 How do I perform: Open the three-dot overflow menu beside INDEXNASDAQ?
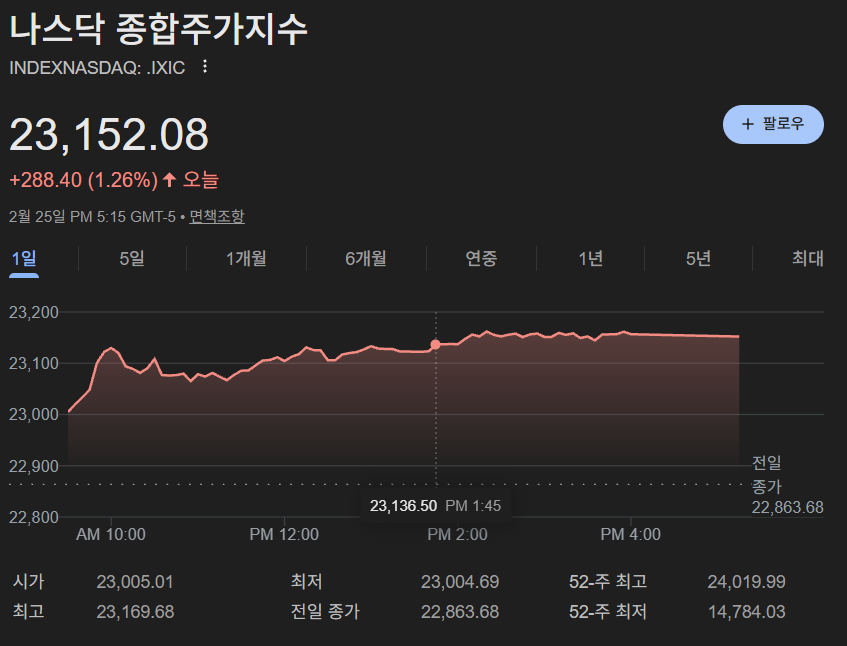204,67
